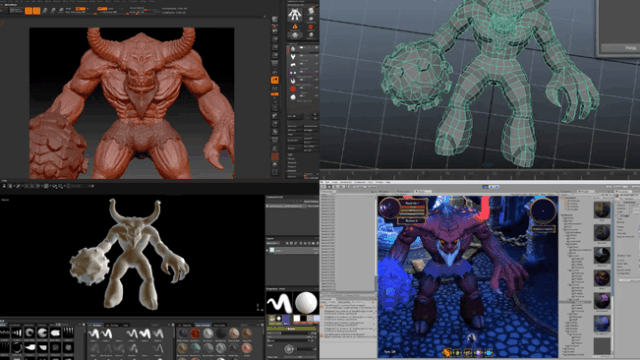Image resolution: width=640 pixels, height=360 pixels.
Task: Open the Edit menu in Unity
Action: pos(328,182)
